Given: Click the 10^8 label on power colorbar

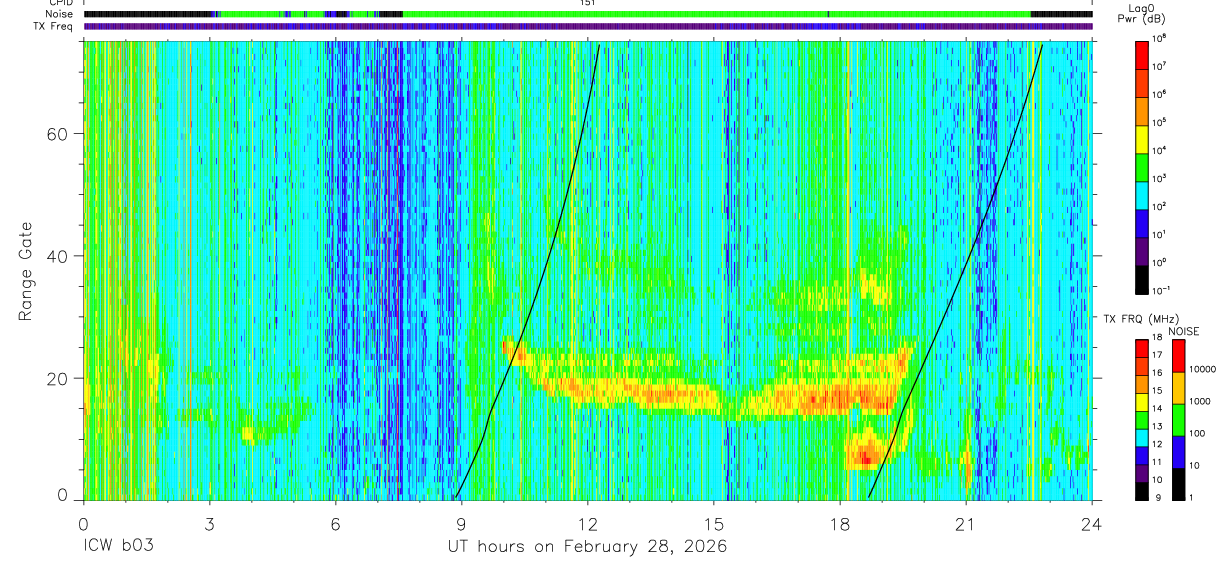Looking at the screenshot, I should tap(1160, 38).
